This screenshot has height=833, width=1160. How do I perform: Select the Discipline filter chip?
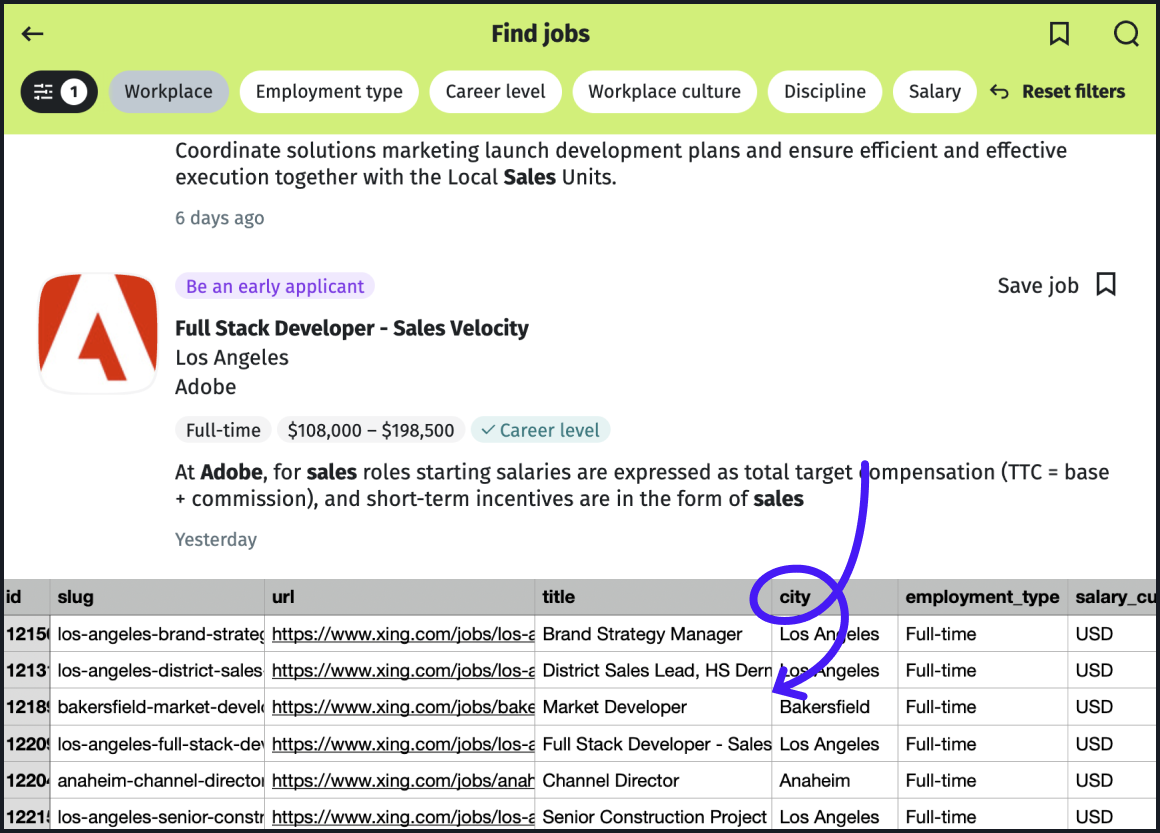pos(824,92)
